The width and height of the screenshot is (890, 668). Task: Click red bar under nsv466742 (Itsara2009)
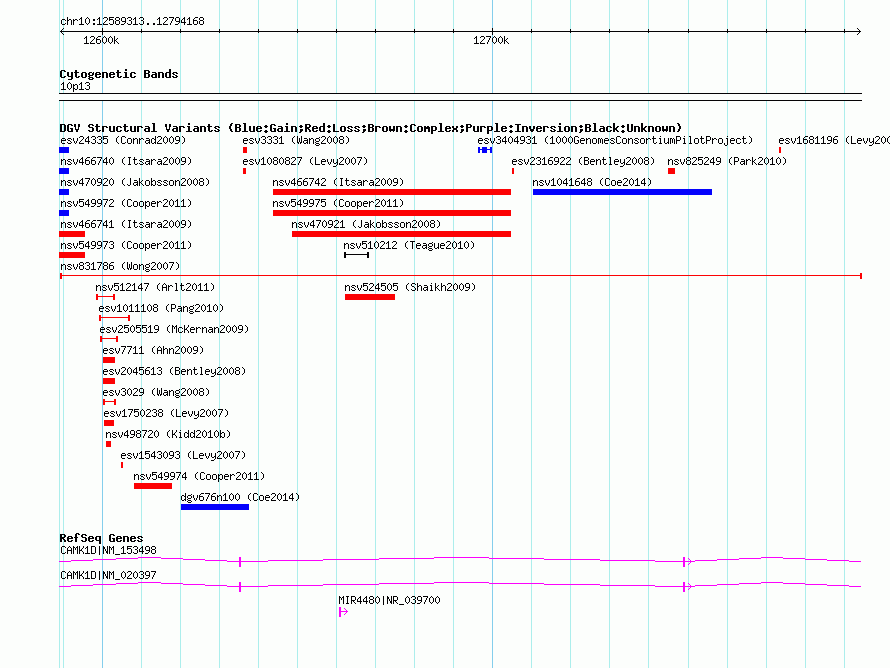click(x=392, y=192)
